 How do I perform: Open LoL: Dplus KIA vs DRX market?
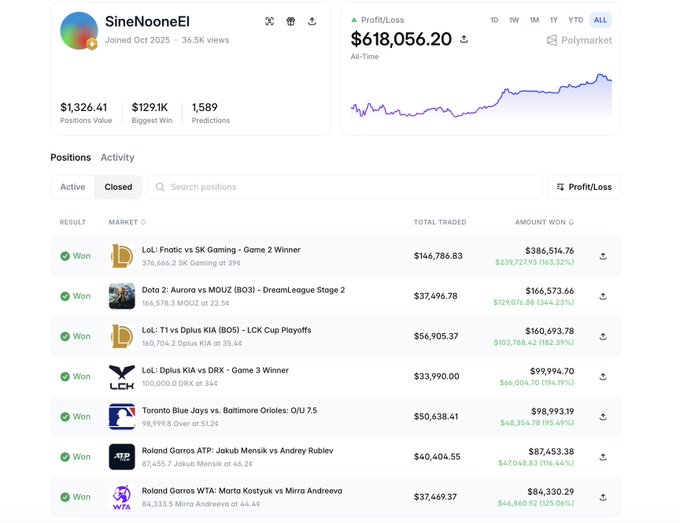pyautogui.click(x=215, y=370)
